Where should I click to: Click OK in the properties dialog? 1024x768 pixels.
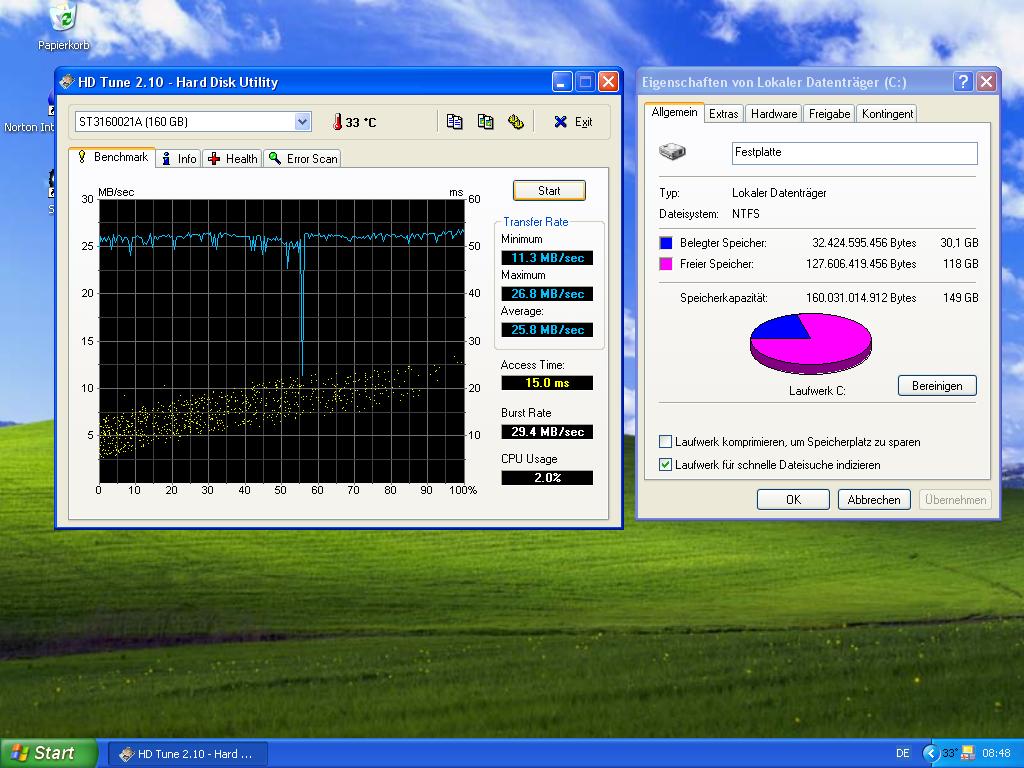tap(793, 500)
